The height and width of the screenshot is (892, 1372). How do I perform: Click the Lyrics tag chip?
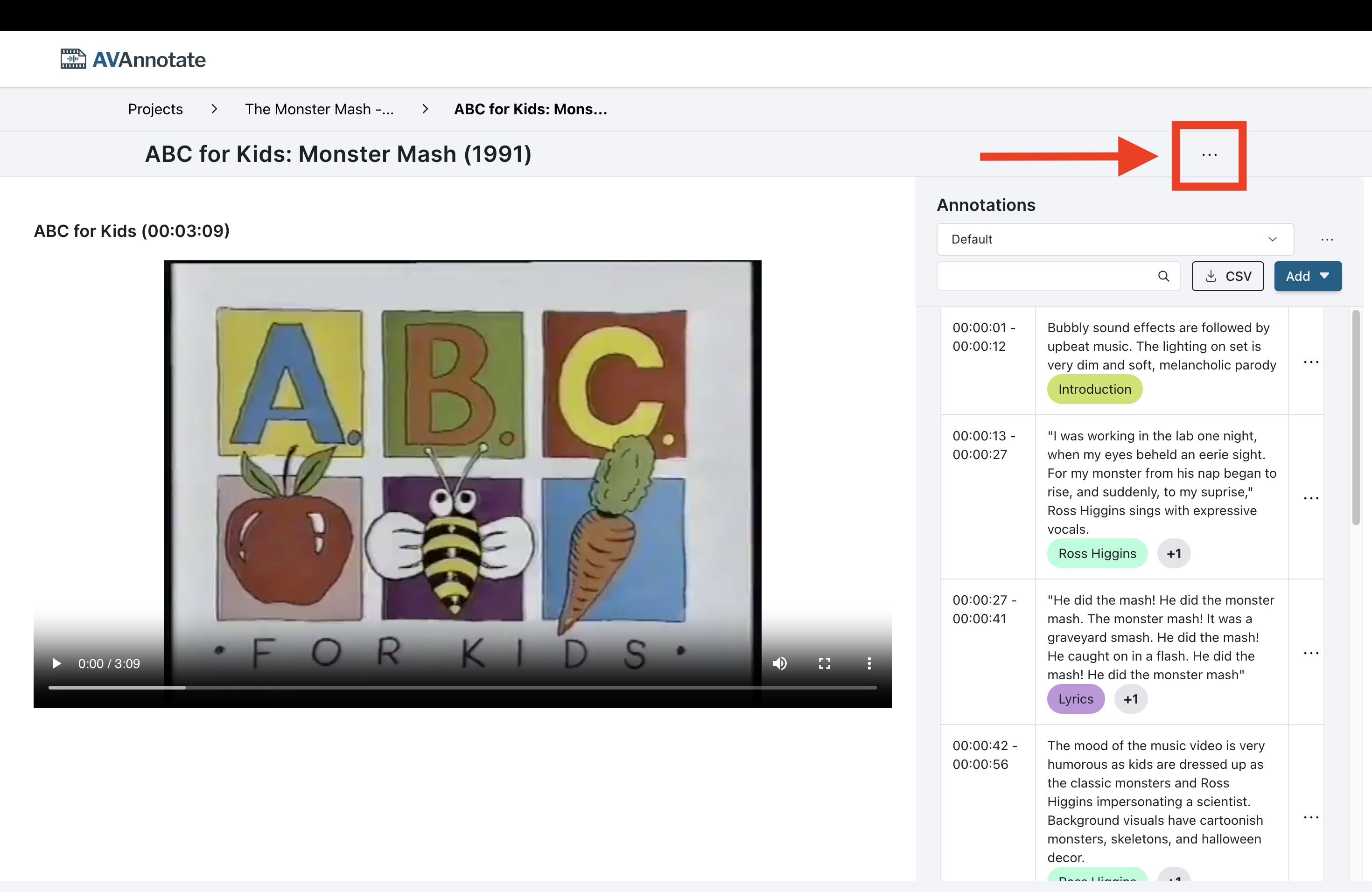(x=1075, y=698)
